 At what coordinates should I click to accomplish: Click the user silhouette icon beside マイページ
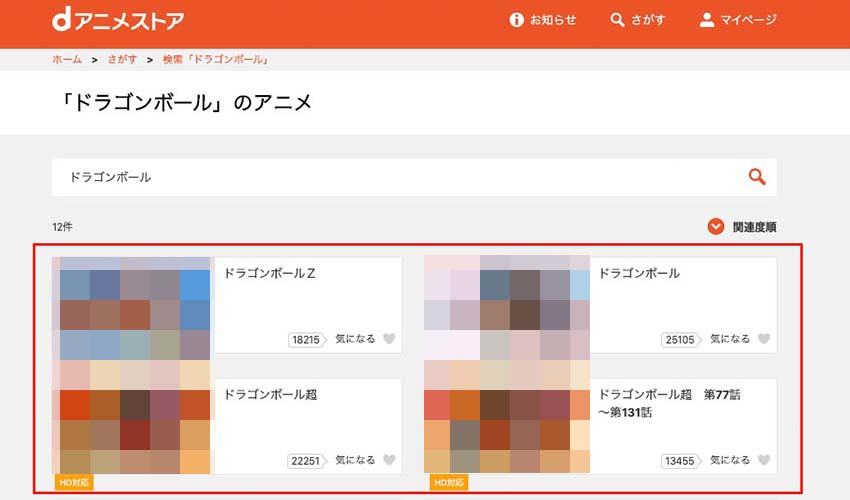pyautogui.click(x=706, y=20)
